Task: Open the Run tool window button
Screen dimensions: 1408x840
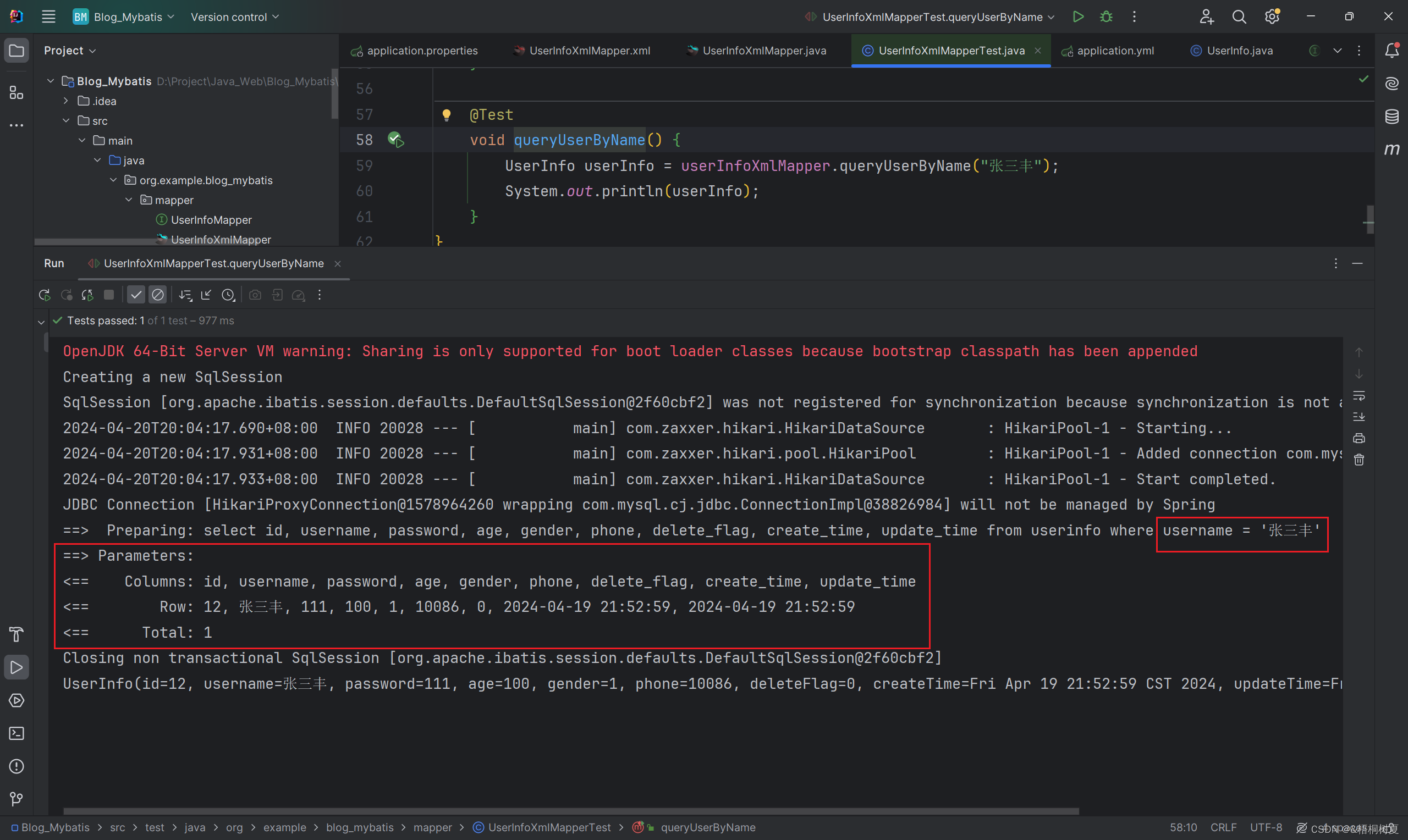Action: [16, 667]
